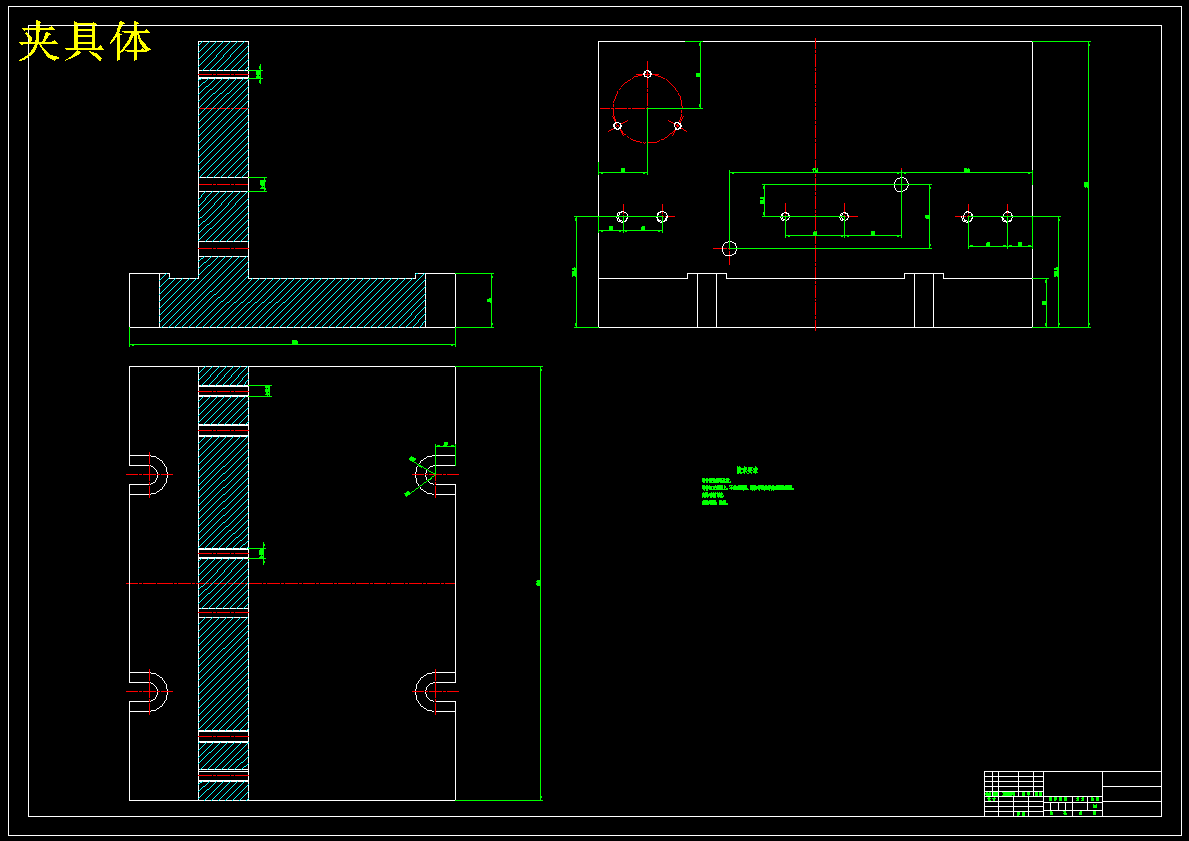Pick the horizontal red centerline across the plan view
The width and height of the screenshot is (1189, 841).
[291, 583]
